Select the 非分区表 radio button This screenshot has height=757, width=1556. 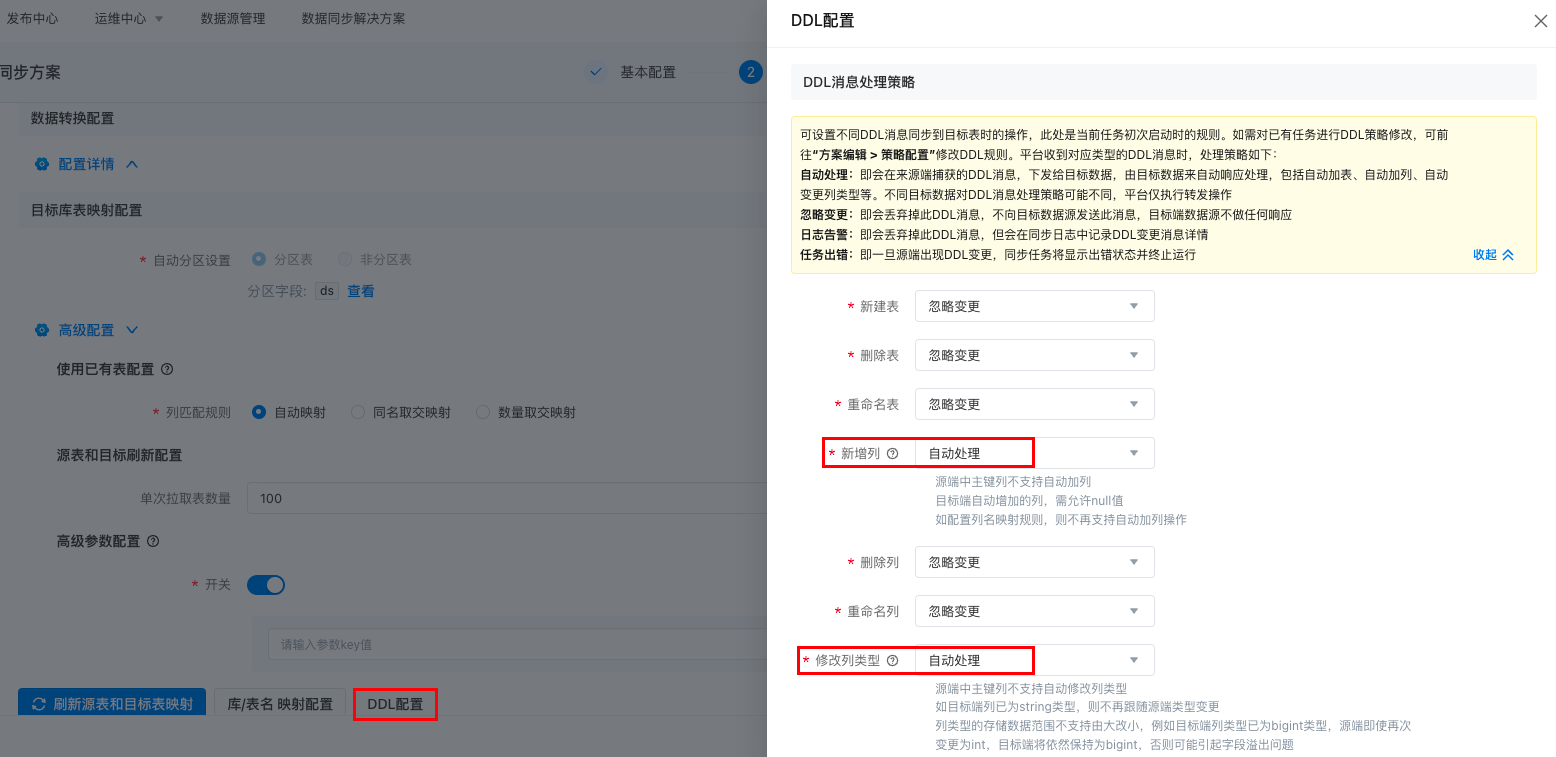click(x=345, y=259)
